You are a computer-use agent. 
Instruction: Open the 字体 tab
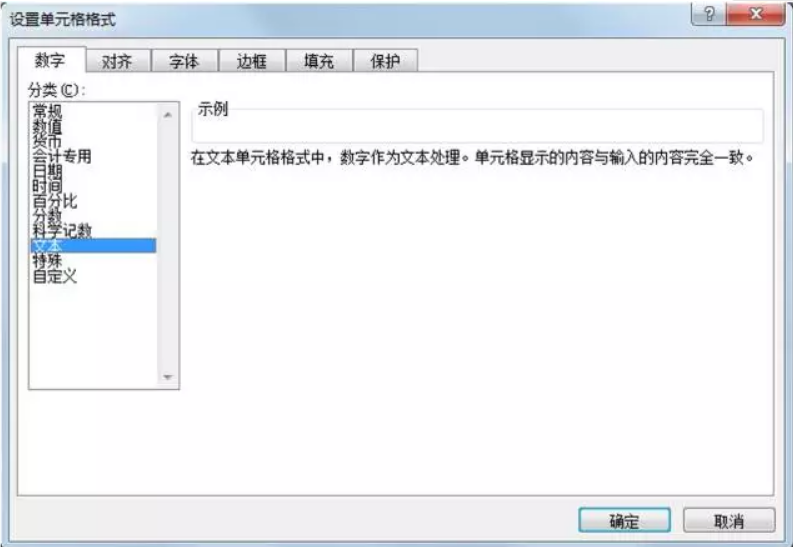[185, 61]
